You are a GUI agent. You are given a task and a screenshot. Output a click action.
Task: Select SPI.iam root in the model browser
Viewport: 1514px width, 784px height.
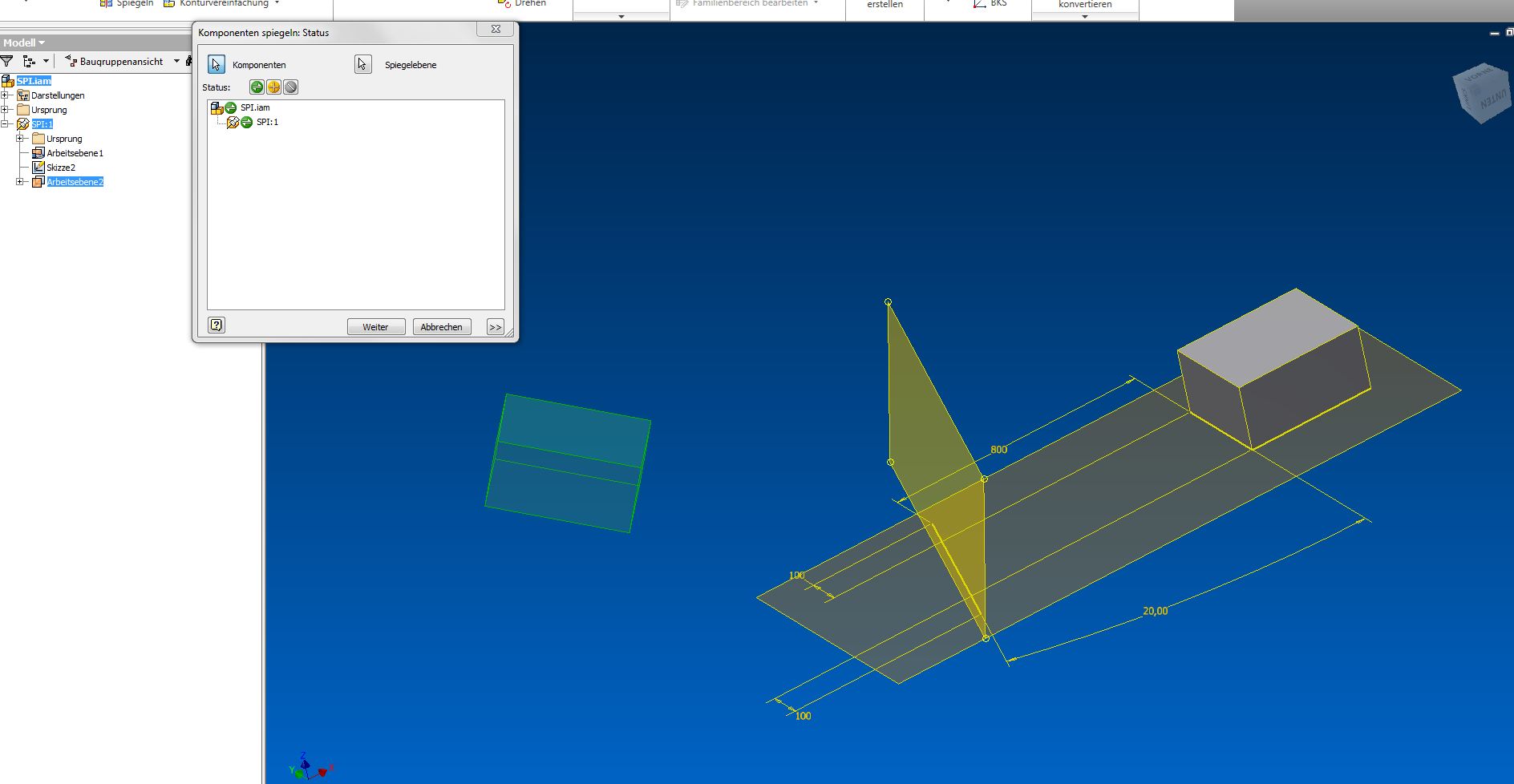(34, 81)
